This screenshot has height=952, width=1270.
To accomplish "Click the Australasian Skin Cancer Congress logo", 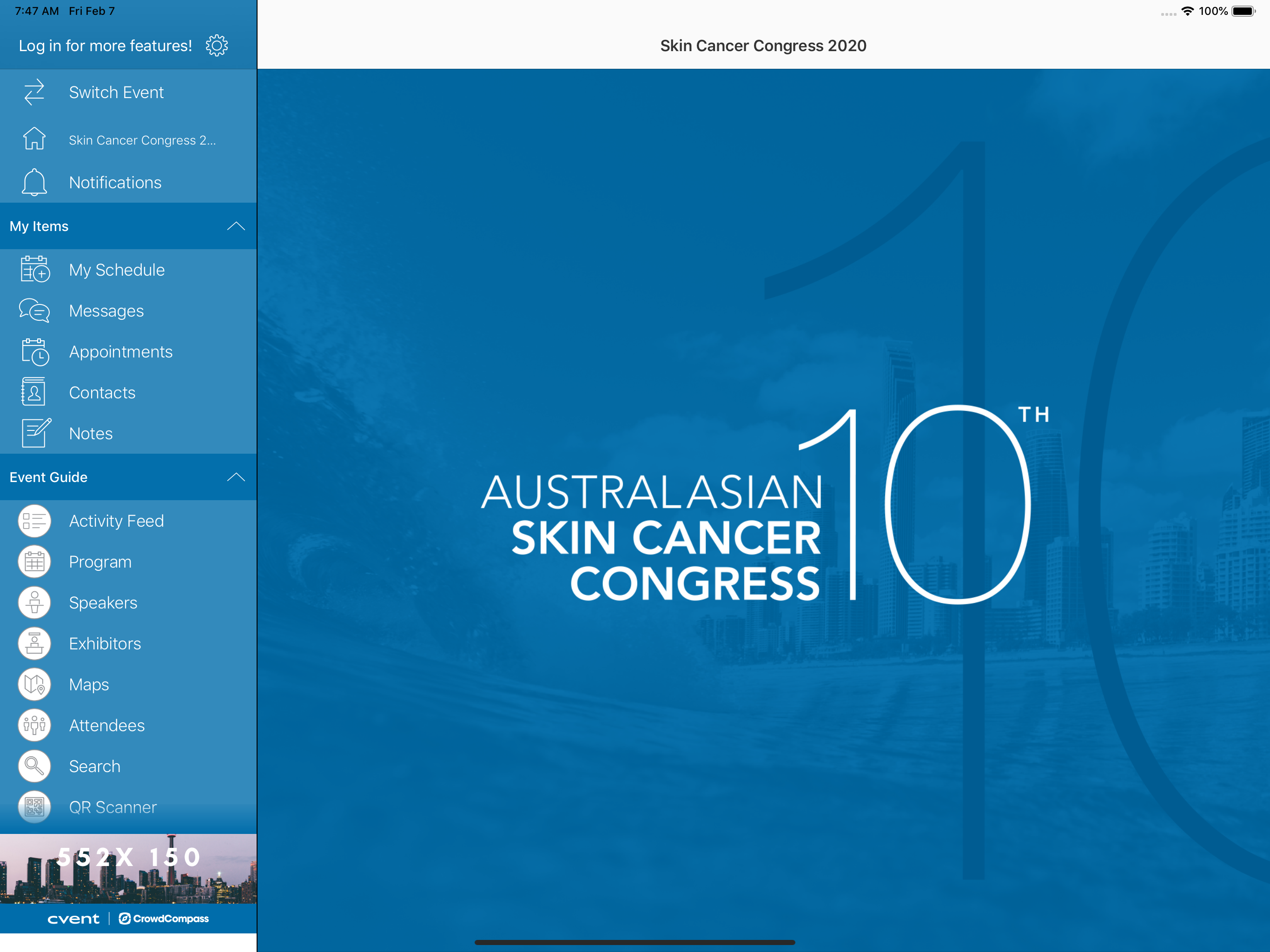I will (765, 505).
